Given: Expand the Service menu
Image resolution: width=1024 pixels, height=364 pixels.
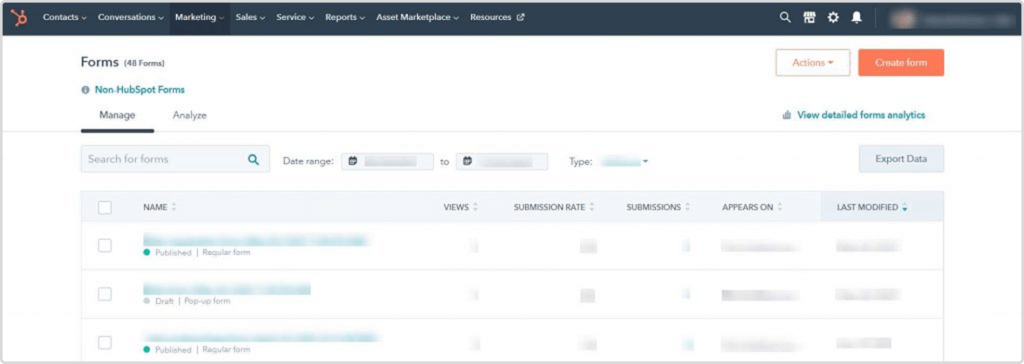Looking at the screenshot, I should 295,18.
